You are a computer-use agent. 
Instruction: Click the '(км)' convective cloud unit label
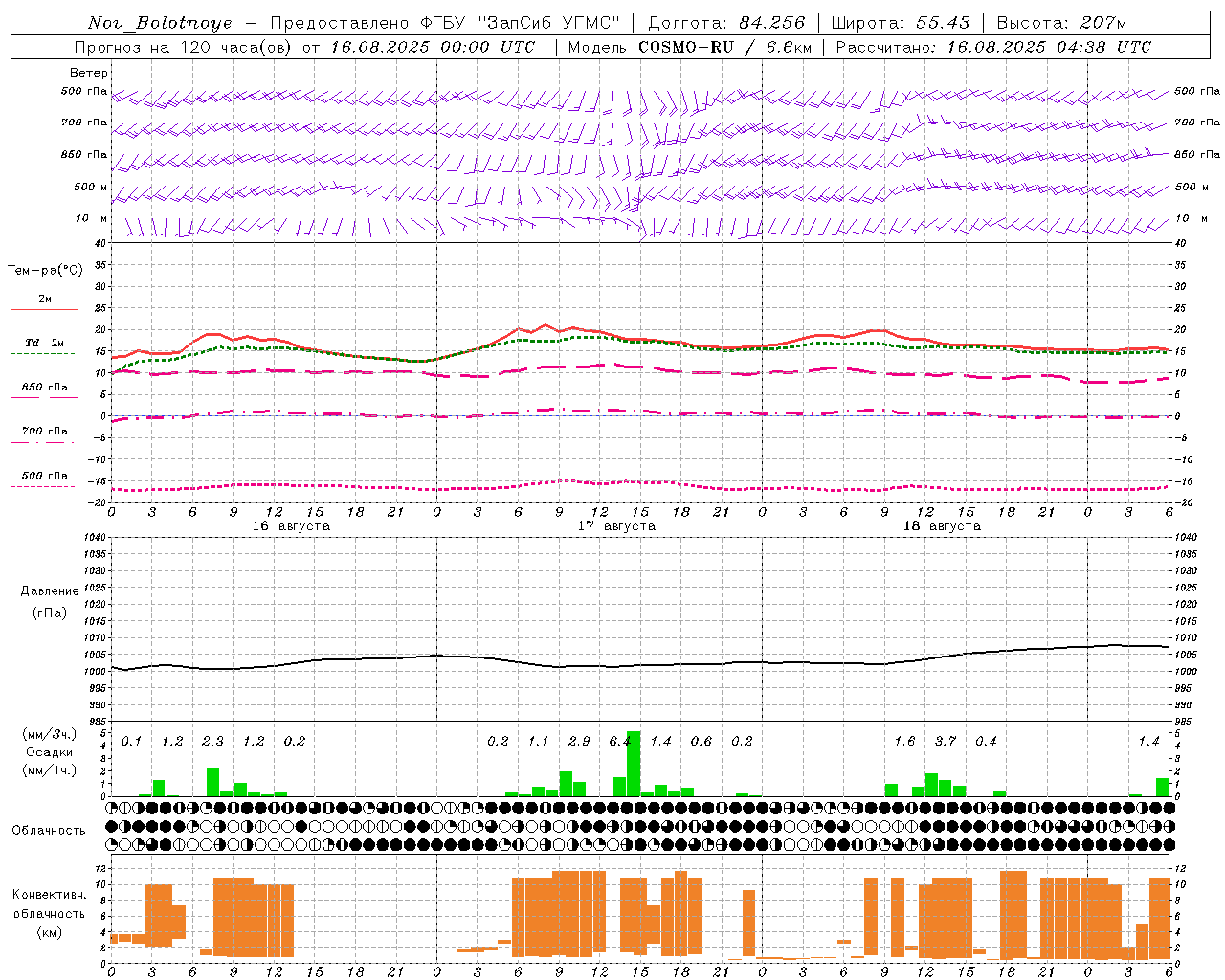tap(49, 932)
